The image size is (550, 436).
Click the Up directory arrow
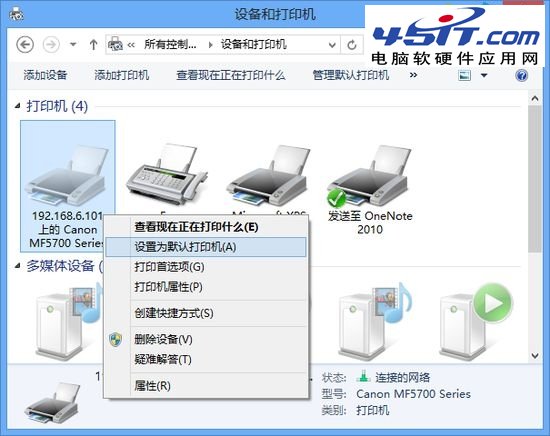tap(93, 45)
